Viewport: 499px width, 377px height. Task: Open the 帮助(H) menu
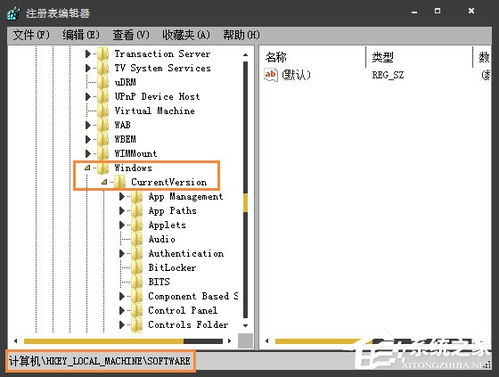pyautogui.click(x=241, y=35)
